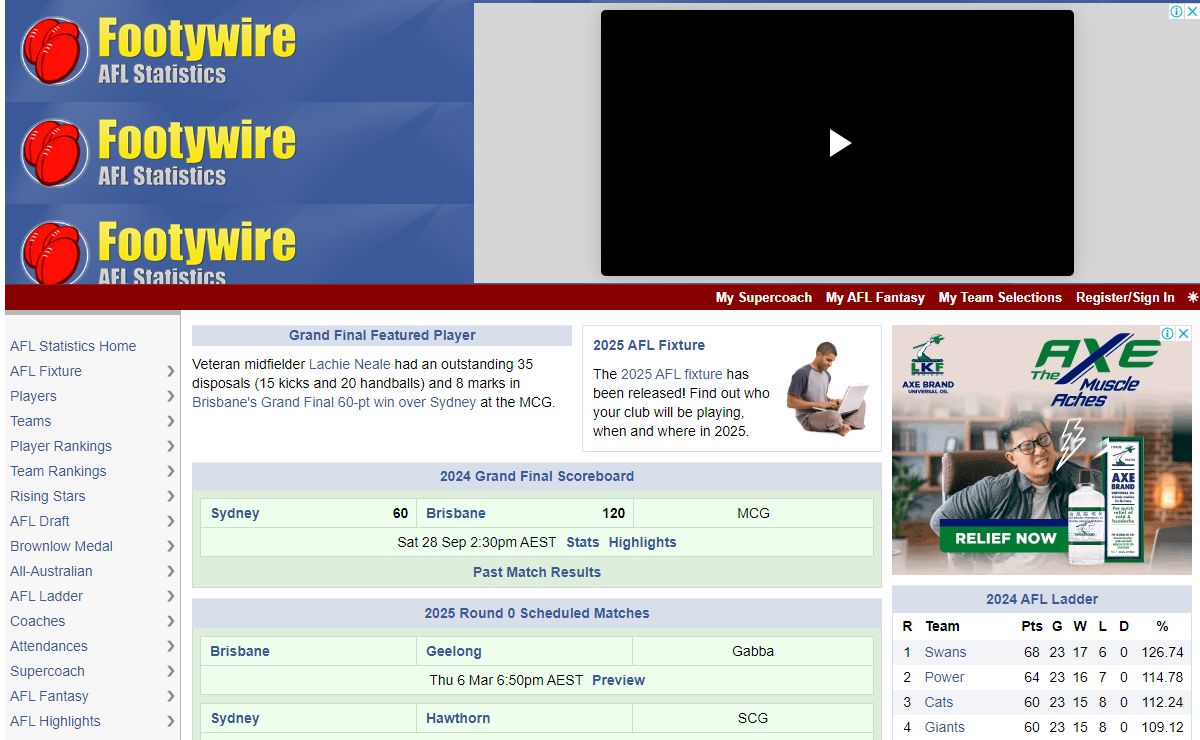The image size is (1200, 740).
Task: Close the Axe Brand sidebar ad
Action: tap(1183, 334)
